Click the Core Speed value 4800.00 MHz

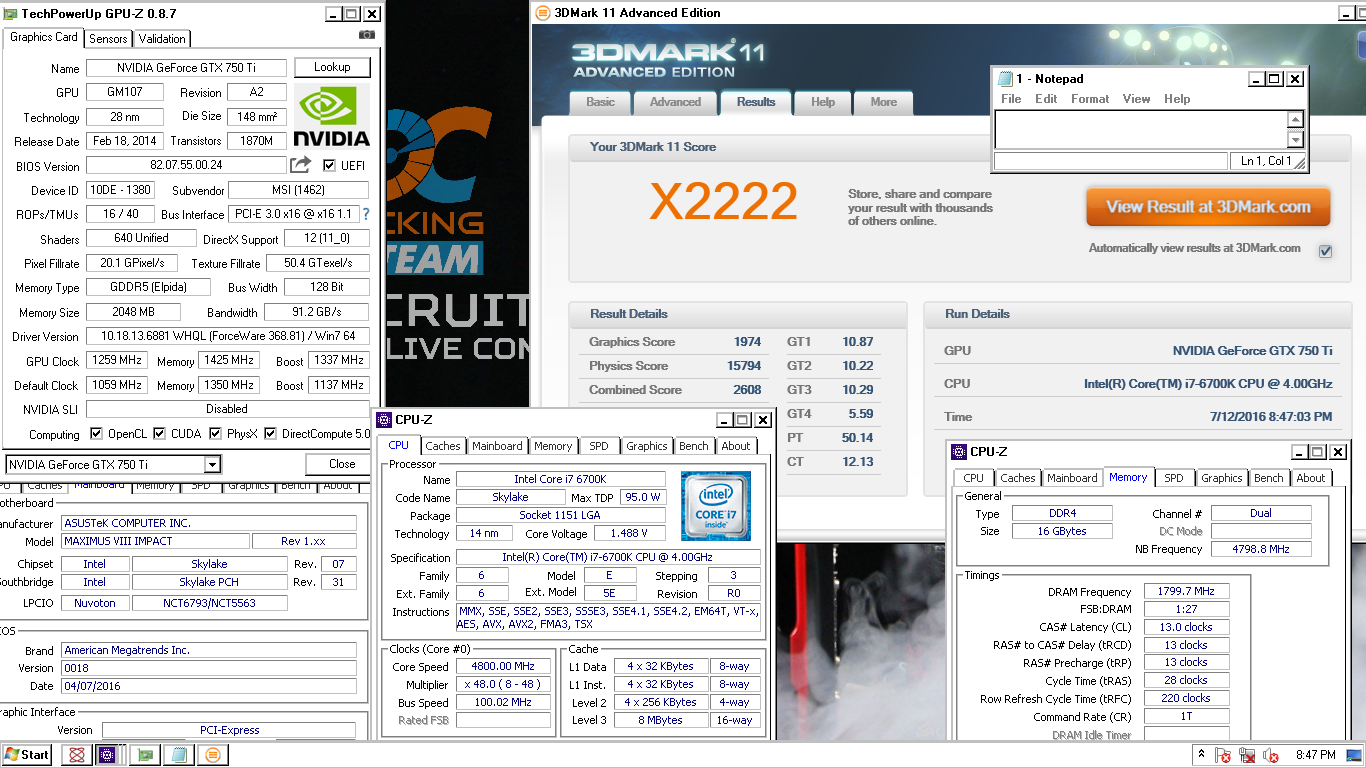(x=504, y=666)
